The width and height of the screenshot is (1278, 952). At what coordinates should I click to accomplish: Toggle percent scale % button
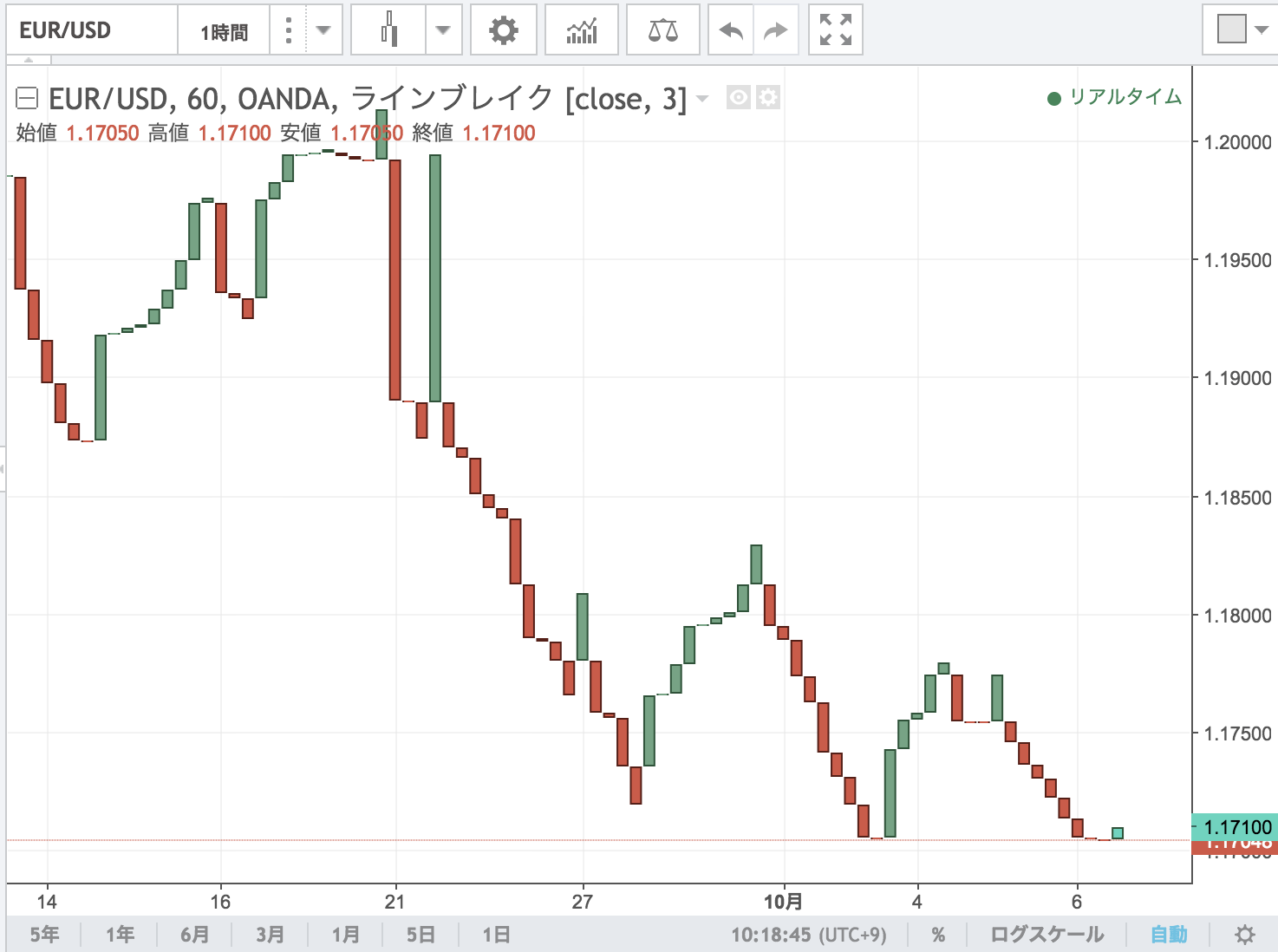coord(938,935)
